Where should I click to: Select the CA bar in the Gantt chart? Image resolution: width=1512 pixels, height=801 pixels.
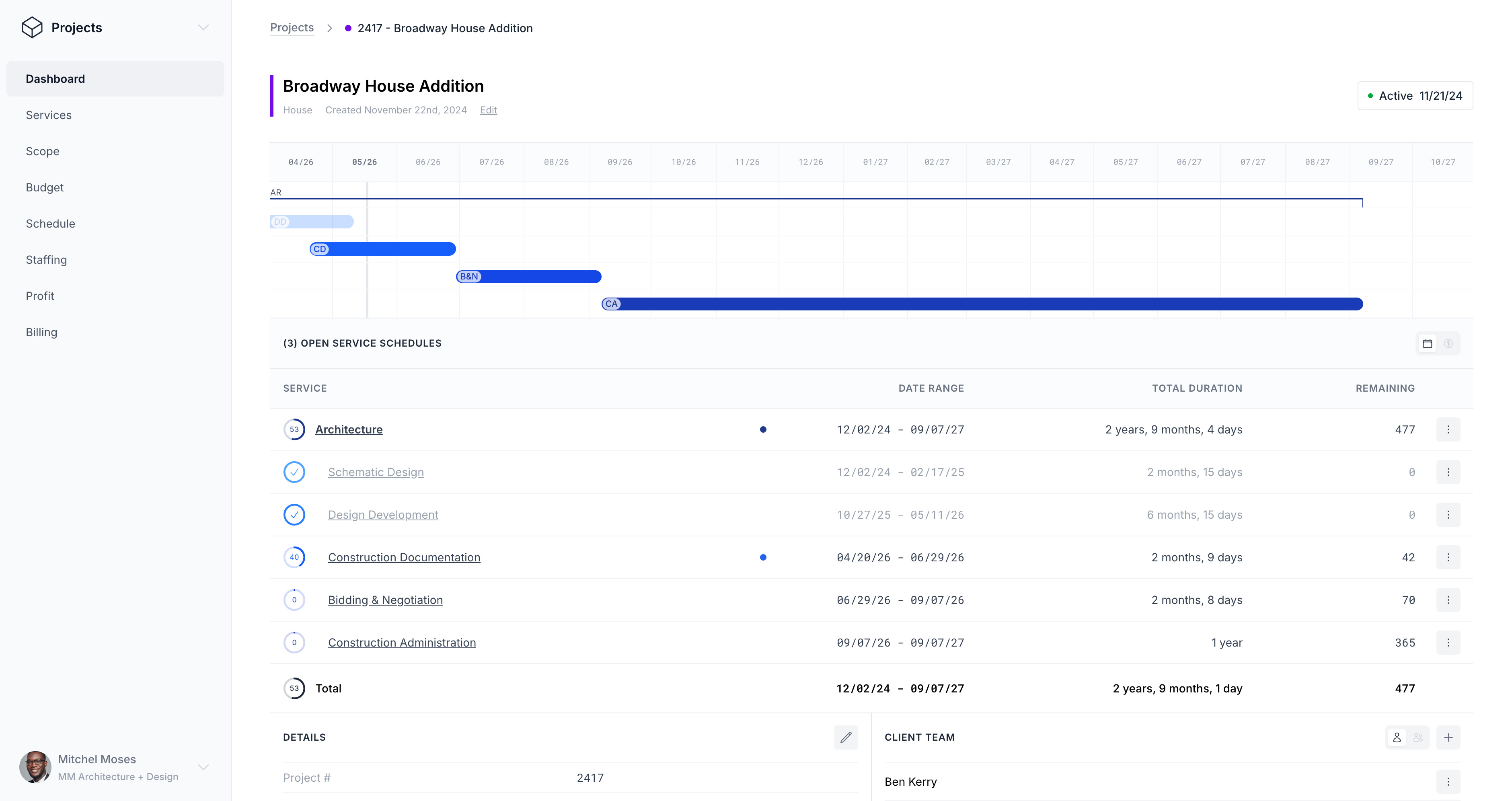click(982, 304)
